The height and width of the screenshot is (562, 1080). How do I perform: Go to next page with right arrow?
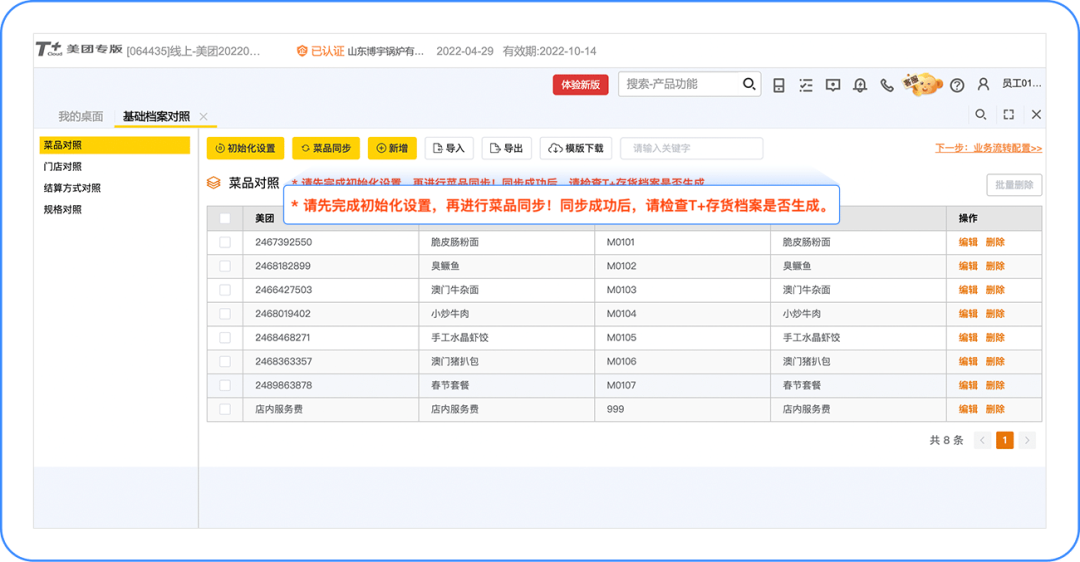click(x=1027, y=440)
